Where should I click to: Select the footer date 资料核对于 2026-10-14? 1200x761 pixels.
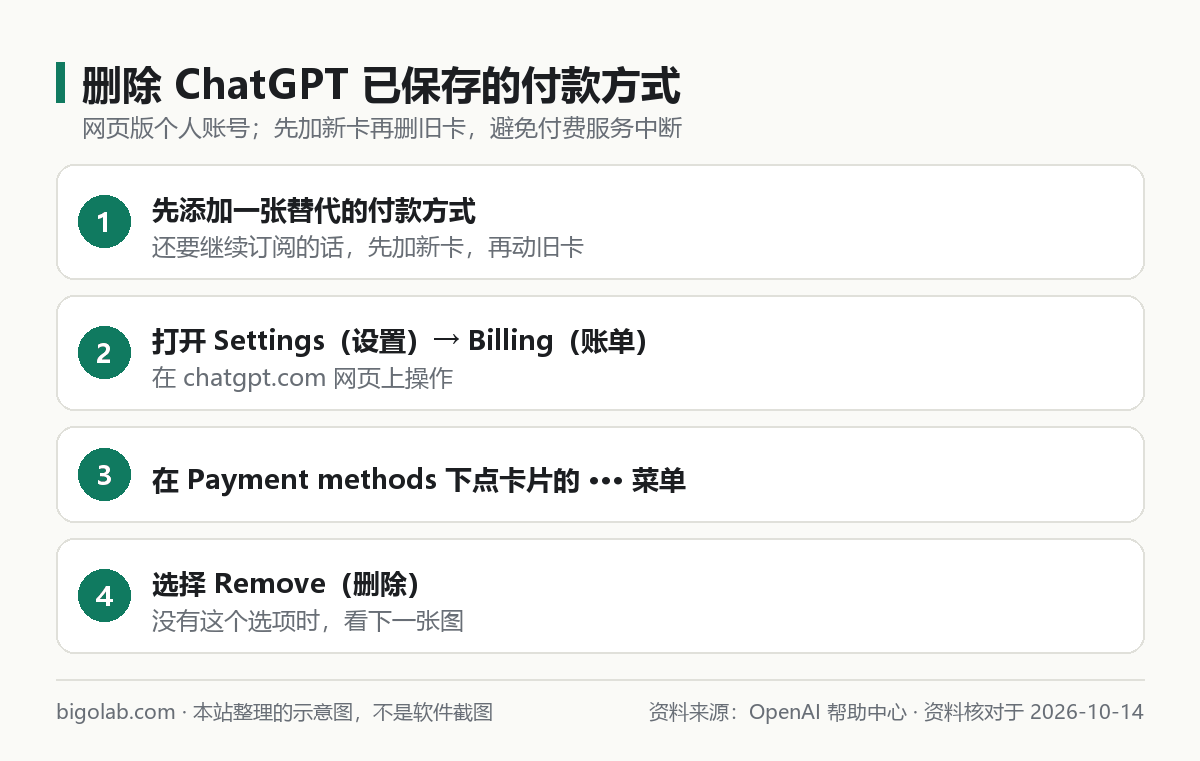(x=1033, y=712)
